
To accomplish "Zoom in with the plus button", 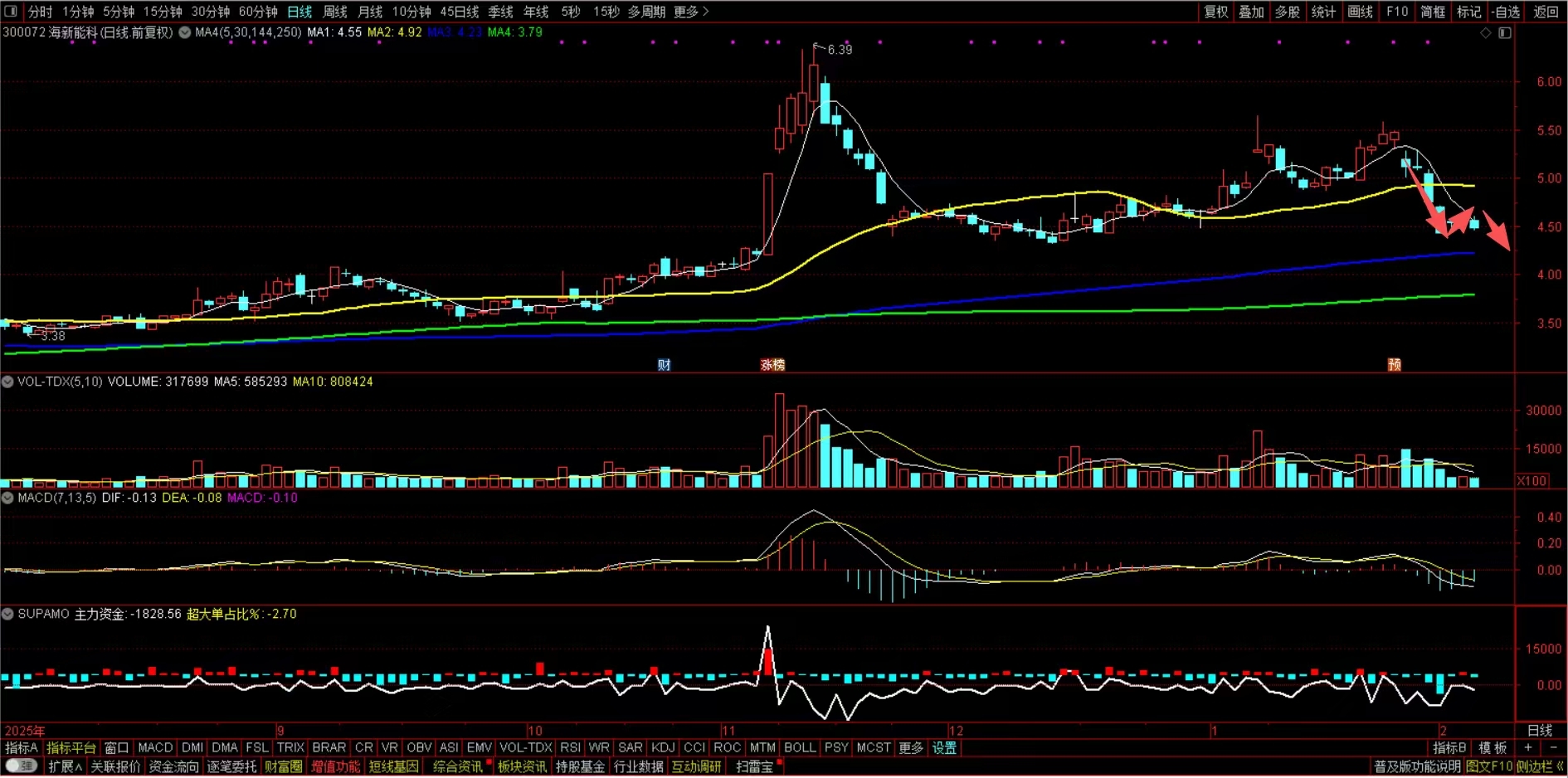I will coord(1528,748).
